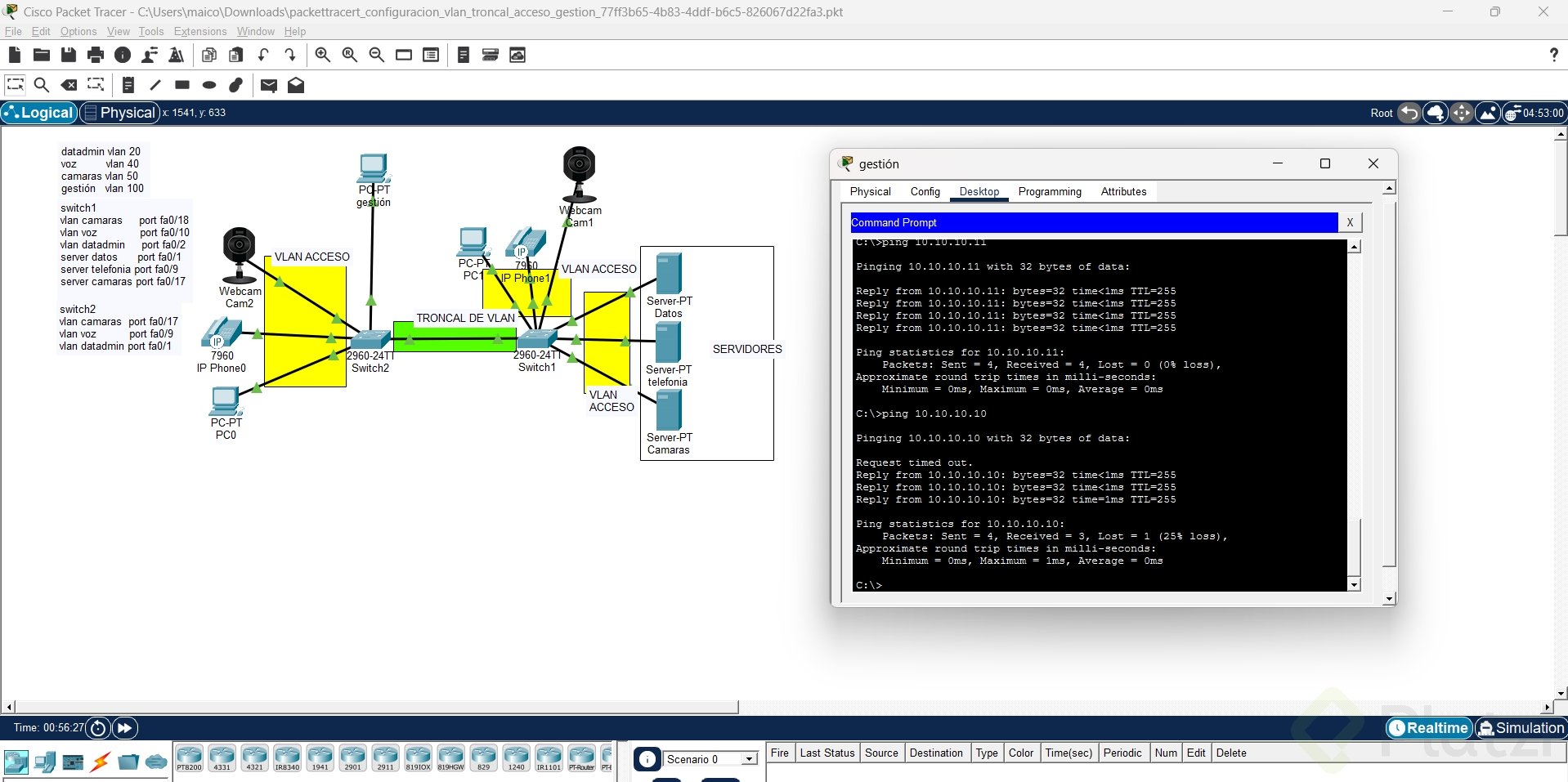Select the 4331 router model
This screenshot has height=782, width=1568.
222,757
